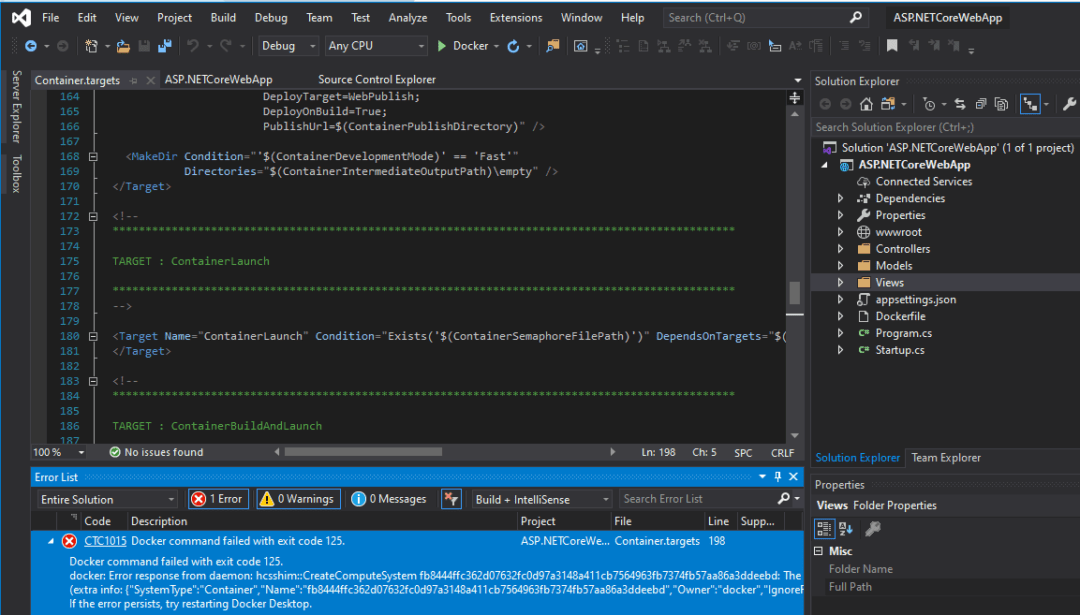
Task: Expand the Controllers folder in Solution Explorer
Action: 840,249
